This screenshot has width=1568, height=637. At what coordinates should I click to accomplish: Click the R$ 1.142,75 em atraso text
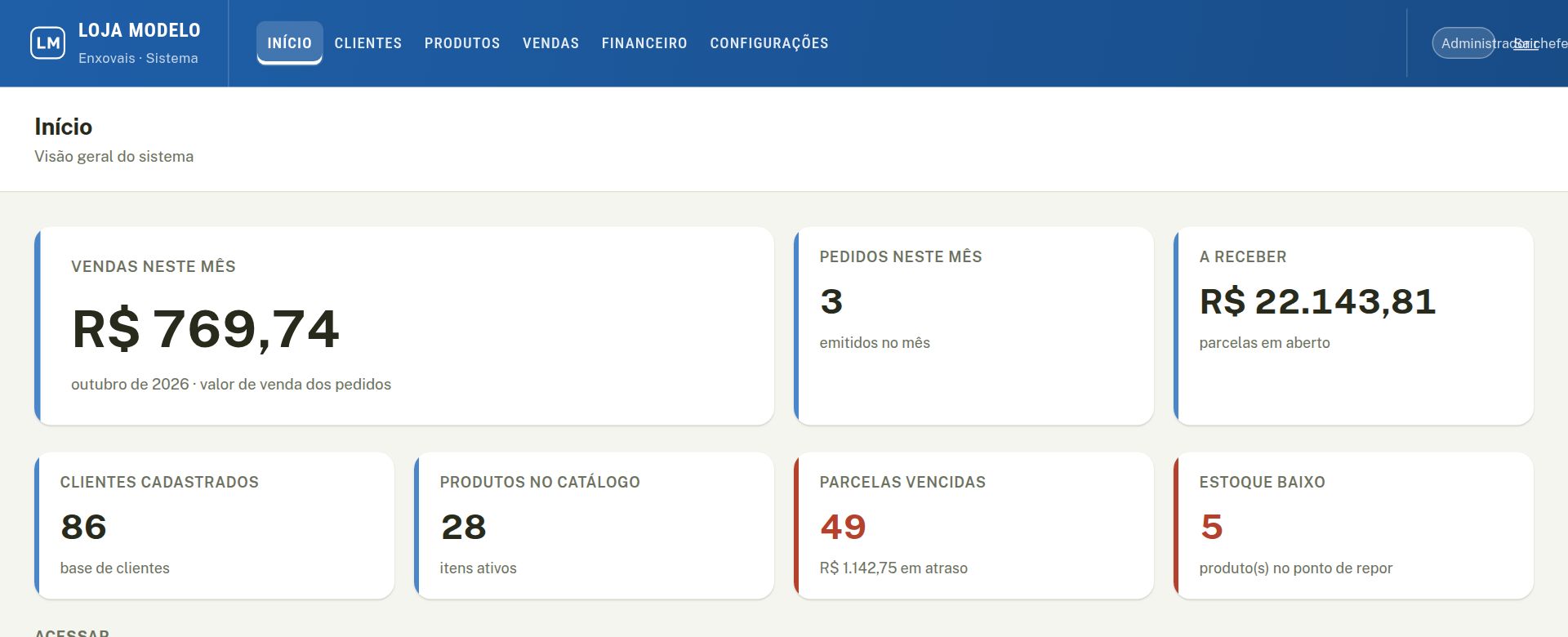point(893,568)
